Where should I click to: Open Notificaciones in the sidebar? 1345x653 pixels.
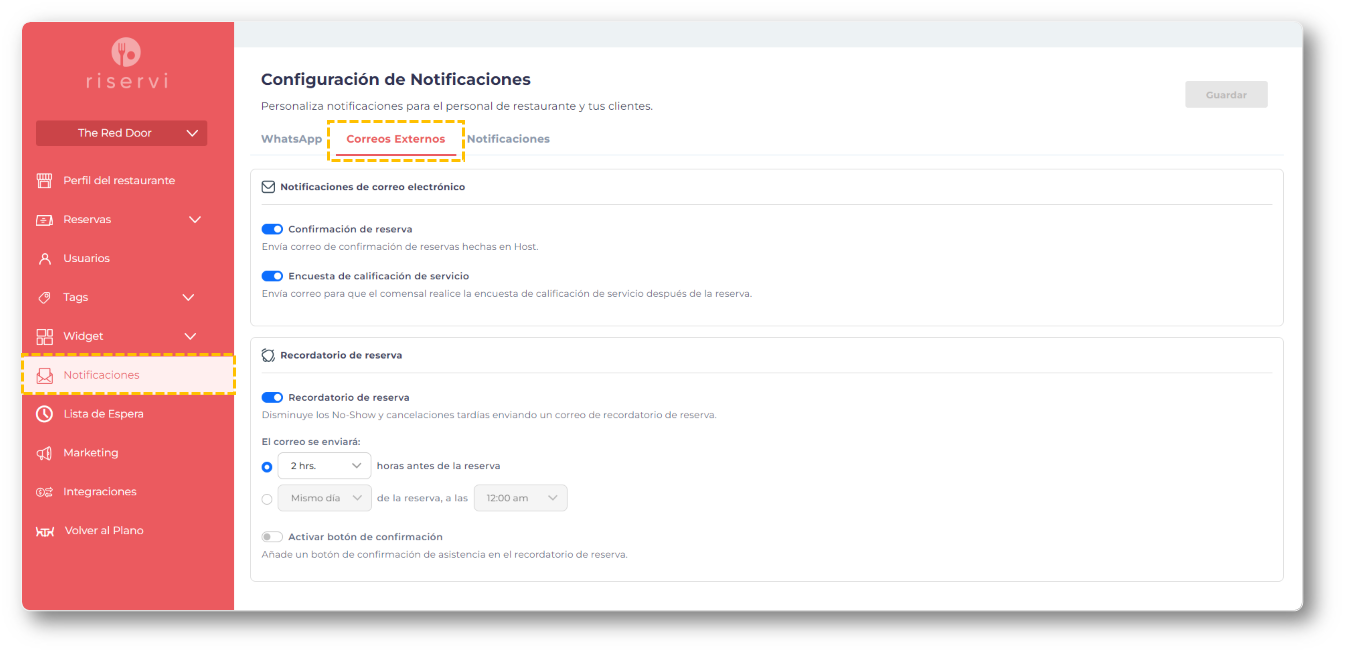click(128, 375)
